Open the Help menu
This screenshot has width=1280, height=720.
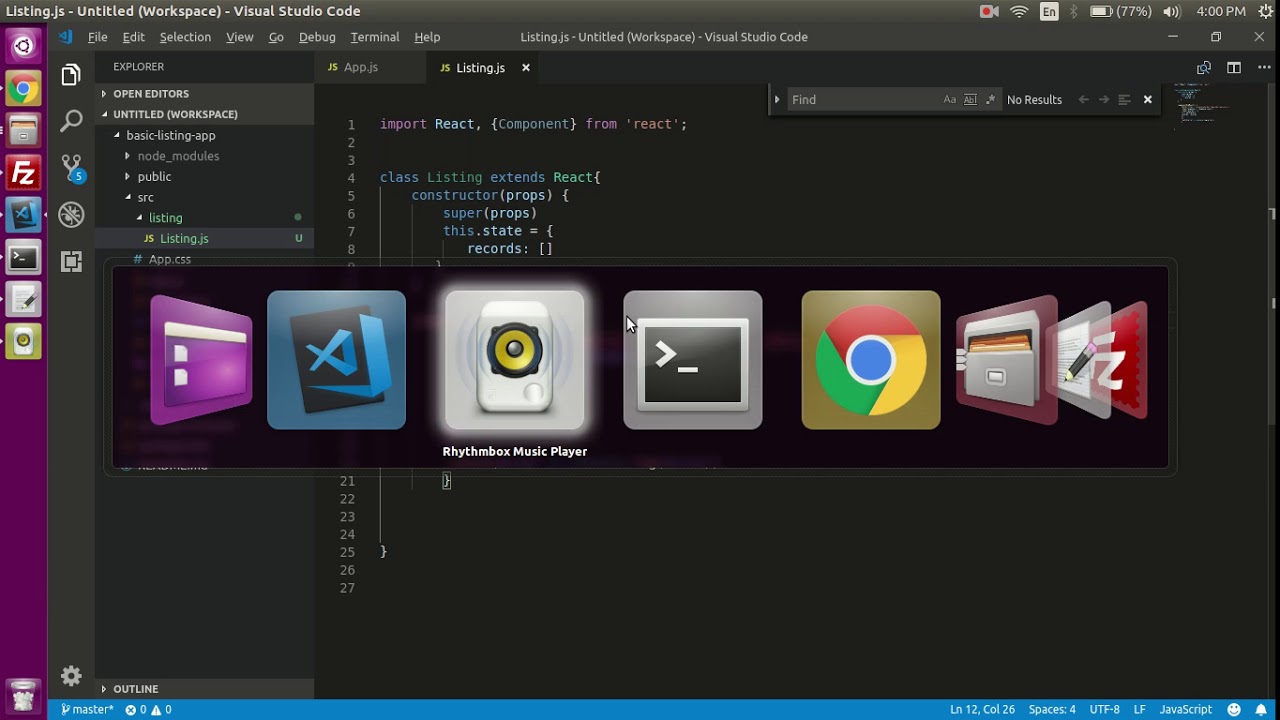click(x=427, y=37)
